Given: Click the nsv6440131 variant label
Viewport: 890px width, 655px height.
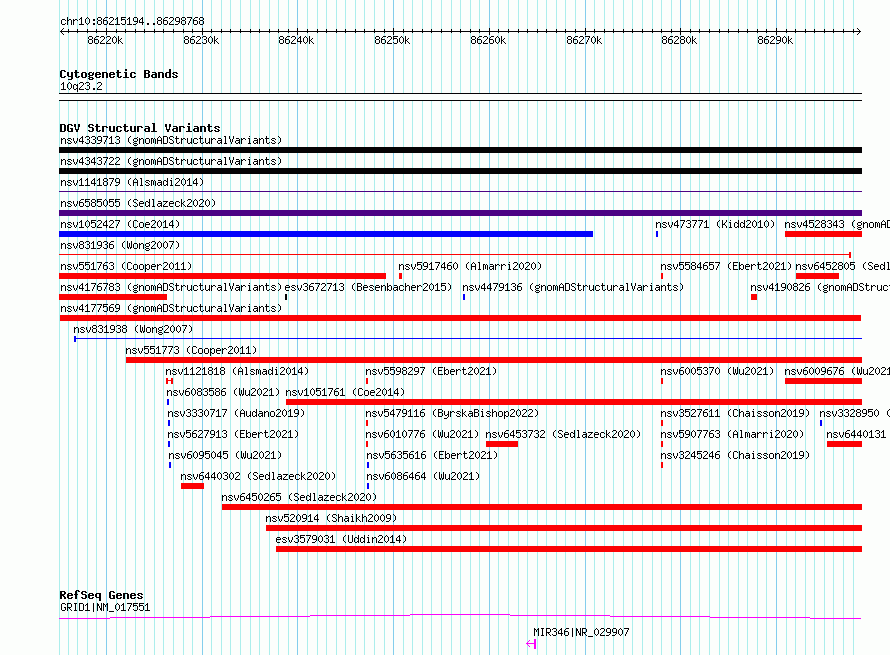Looking at the screenshot, I should coord(858,434).
